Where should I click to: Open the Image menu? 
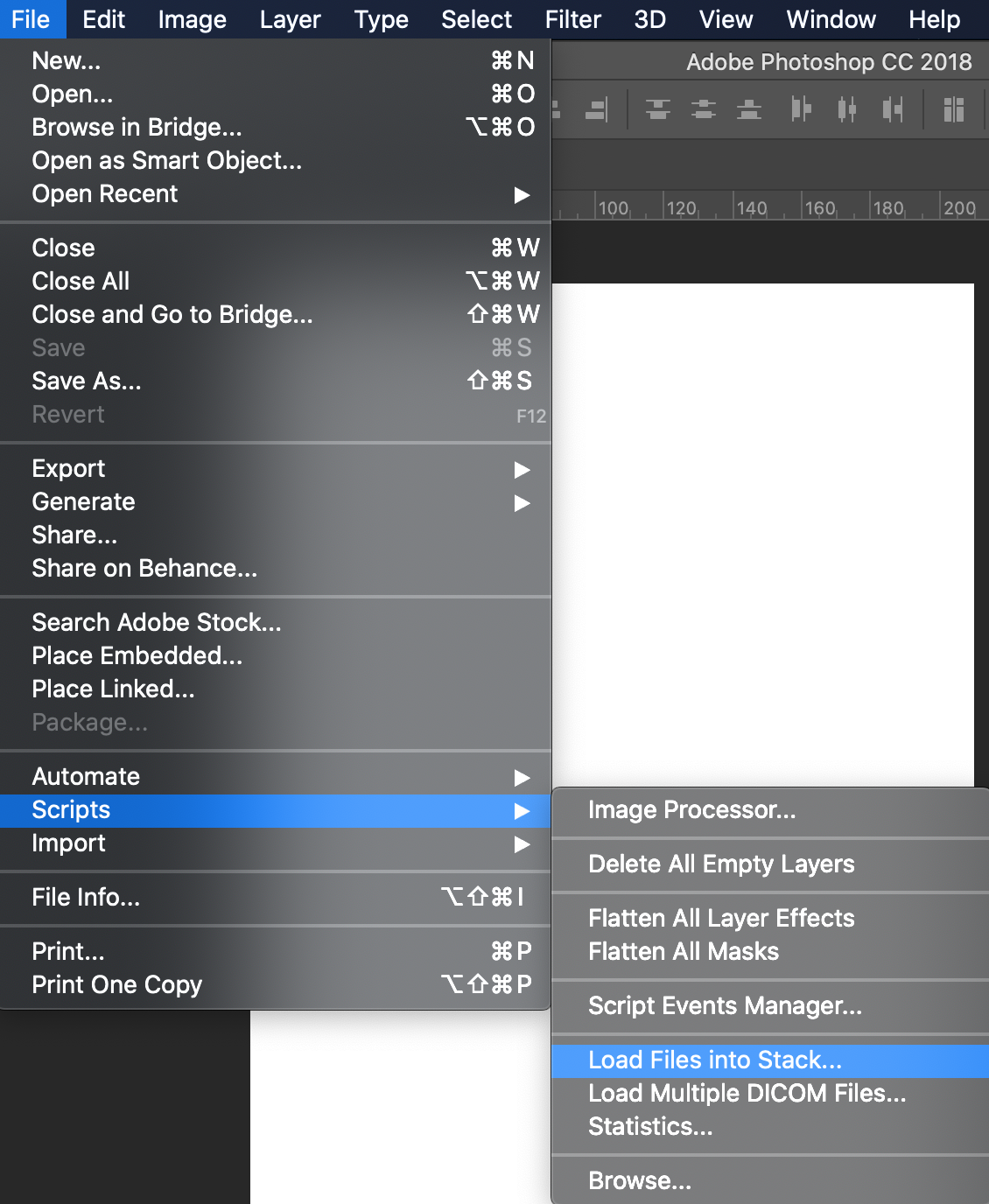[192, 19]
